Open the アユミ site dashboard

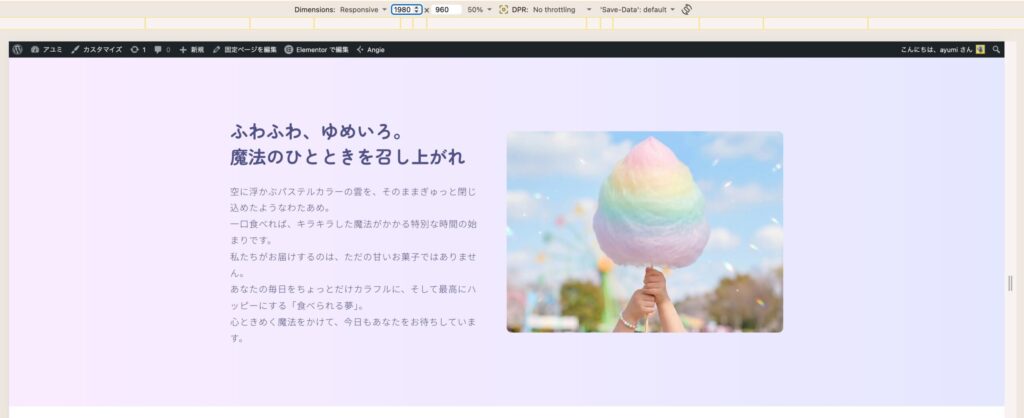tap(47, 49)
